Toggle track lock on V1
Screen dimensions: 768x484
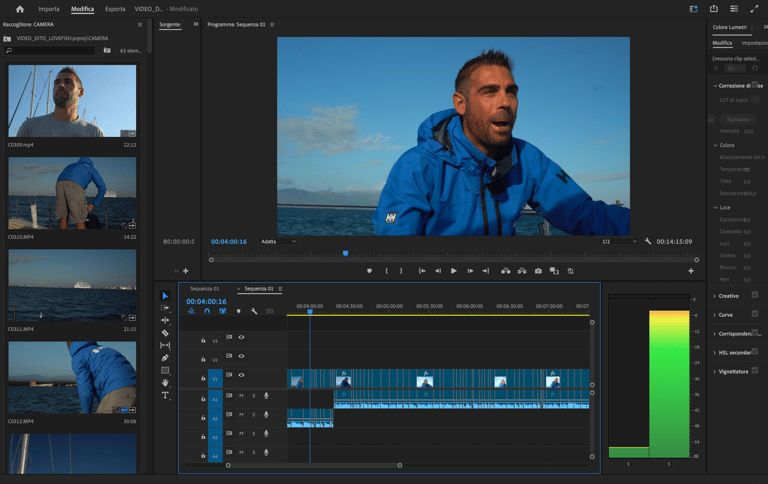(x=203, y=378)
